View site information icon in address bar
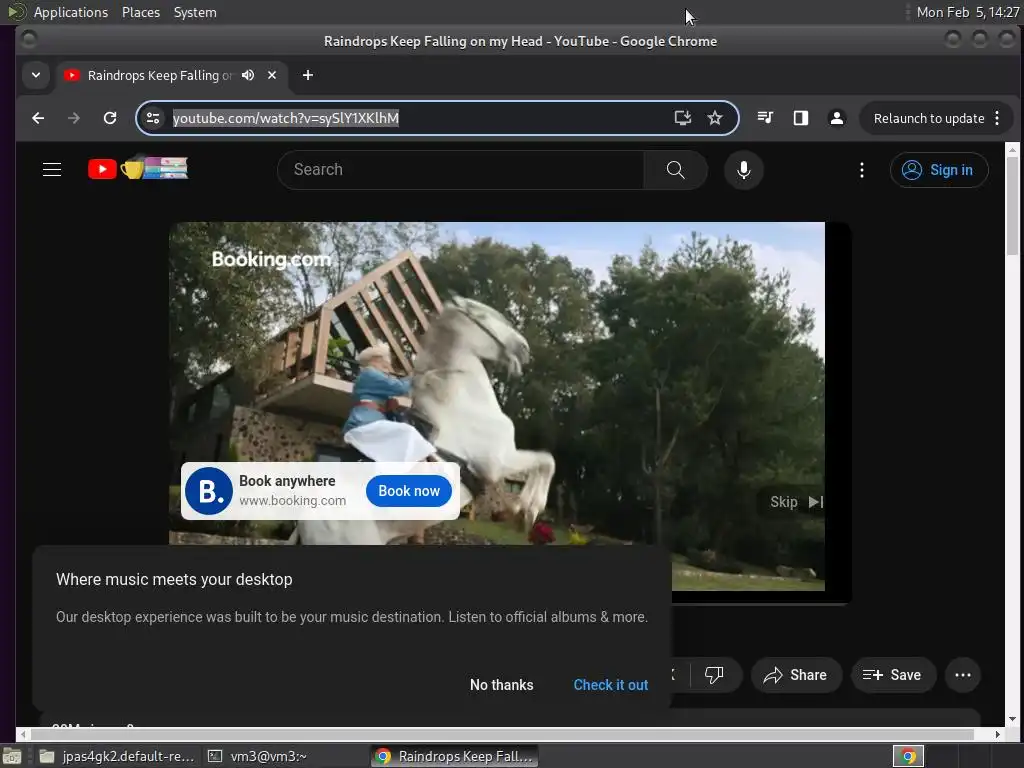This screenshot has width=1024, height=768. [153, 118]
